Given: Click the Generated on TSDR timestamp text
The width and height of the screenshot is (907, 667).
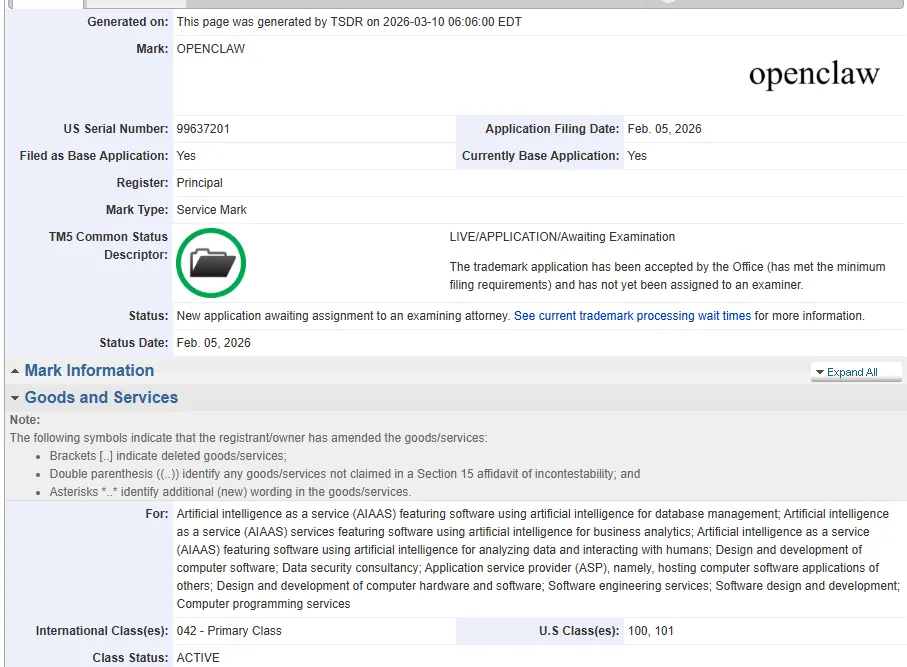Looking at the screenshot, I should point(349,22).
